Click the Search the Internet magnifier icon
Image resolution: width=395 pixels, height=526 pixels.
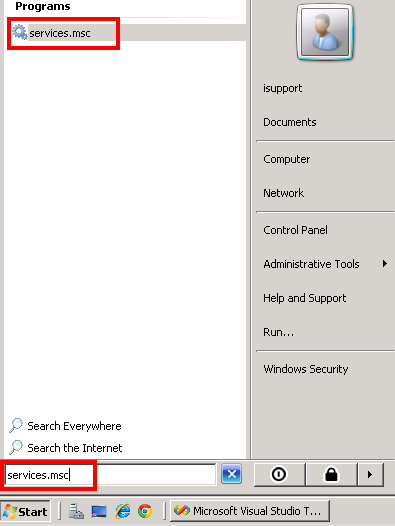pos(16,447)
